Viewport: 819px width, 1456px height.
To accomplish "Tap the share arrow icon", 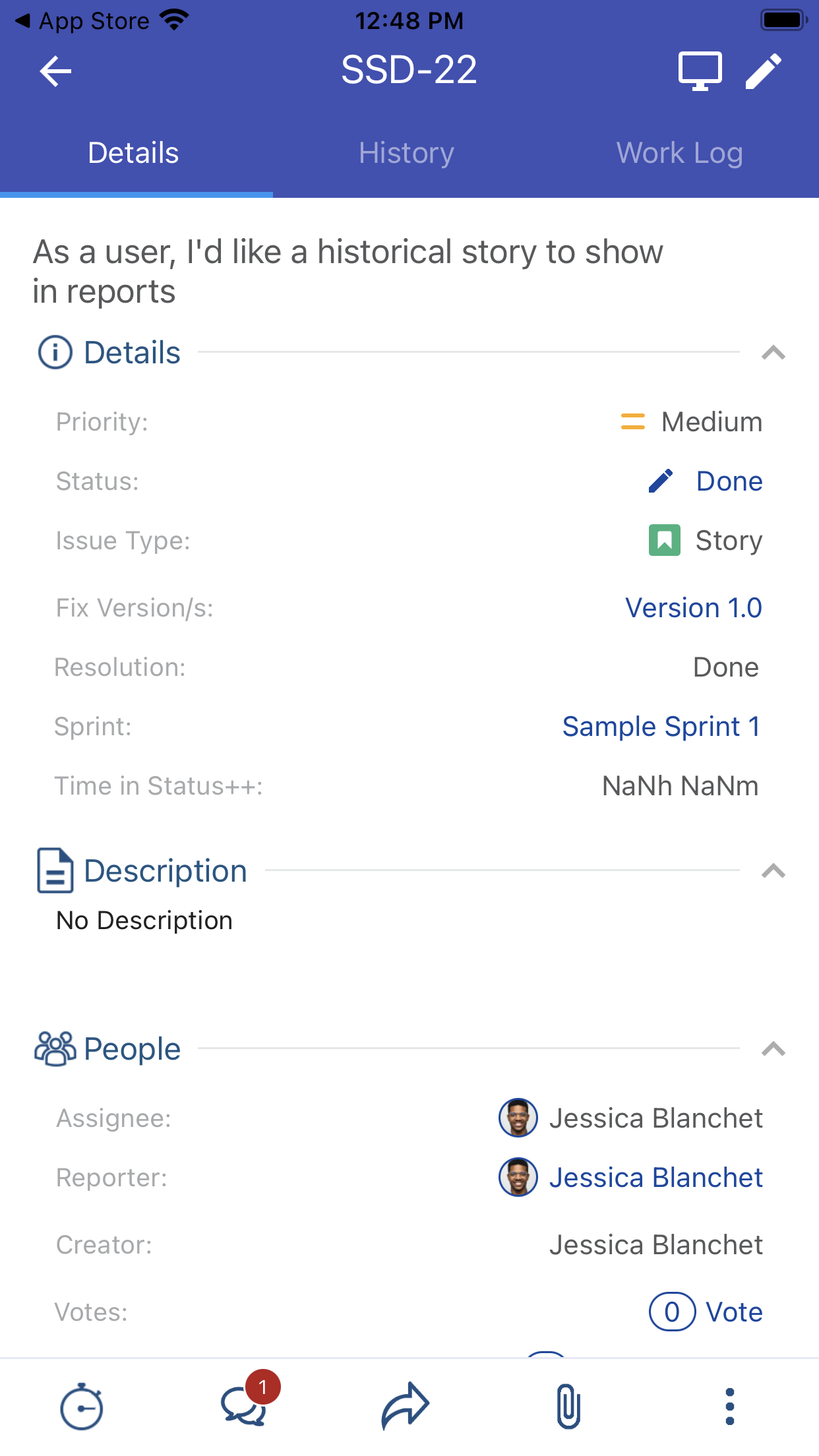I will [405, 1405].
